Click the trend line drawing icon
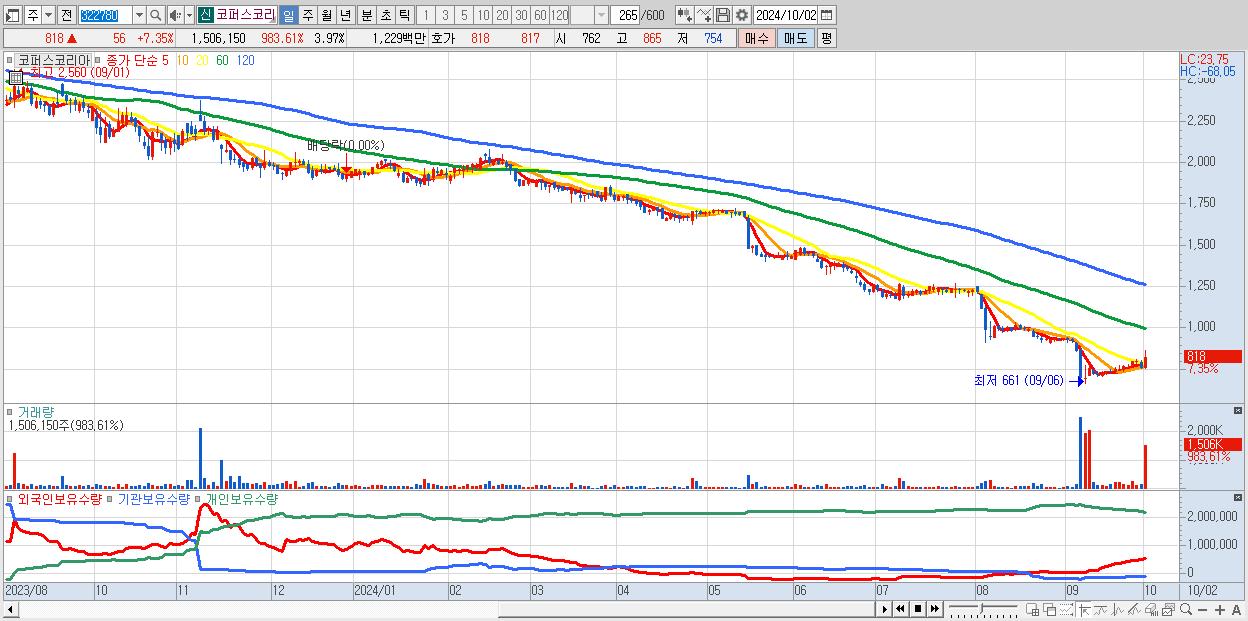The height and width of the screenshot is (621, 1248). click(x=1134, y=609)
